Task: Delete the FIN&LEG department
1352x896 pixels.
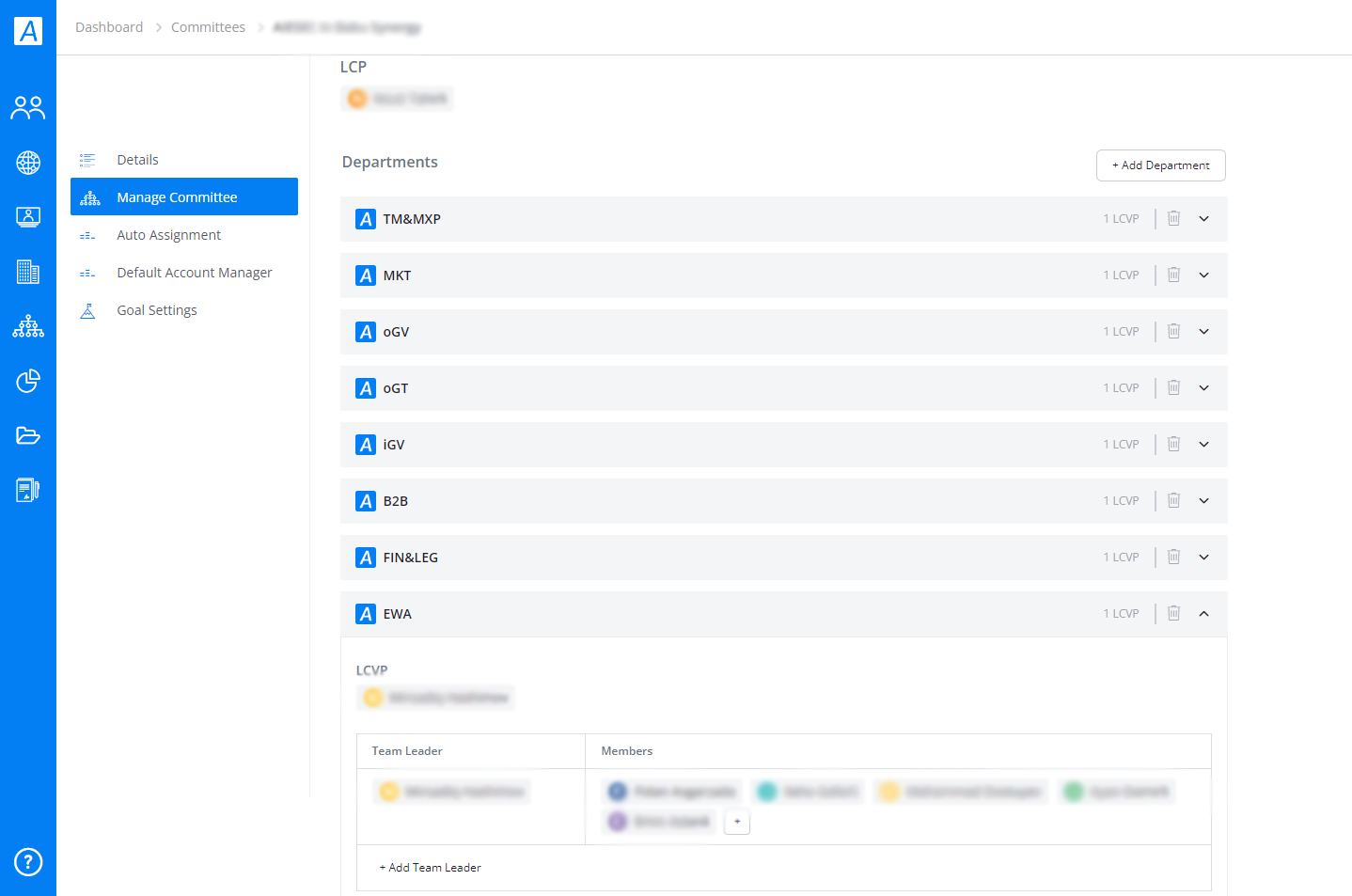Action: pyautogui.click(x=1173, y=557)
